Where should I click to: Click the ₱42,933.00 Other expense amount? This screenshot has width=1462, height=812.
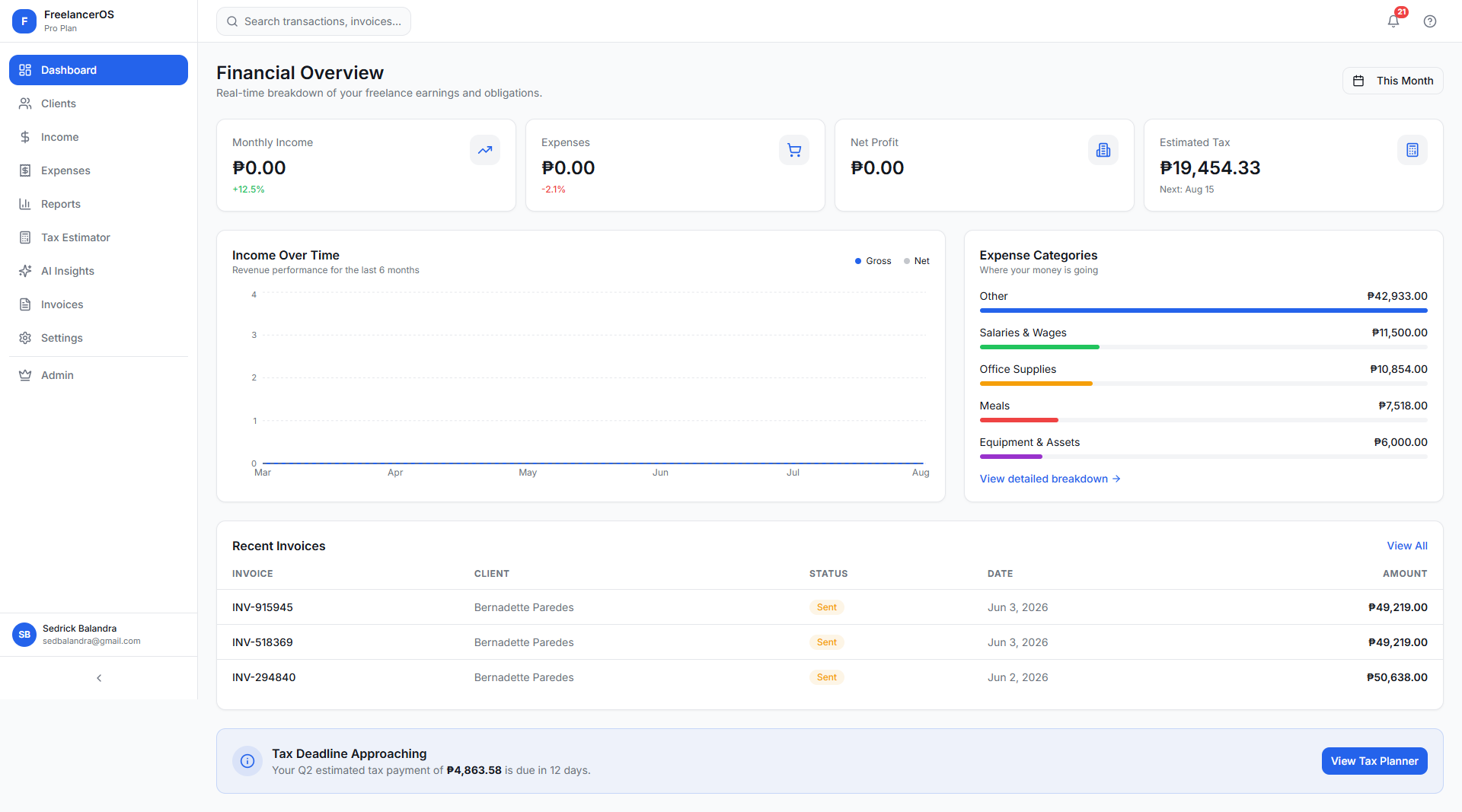click(1397, 296)
